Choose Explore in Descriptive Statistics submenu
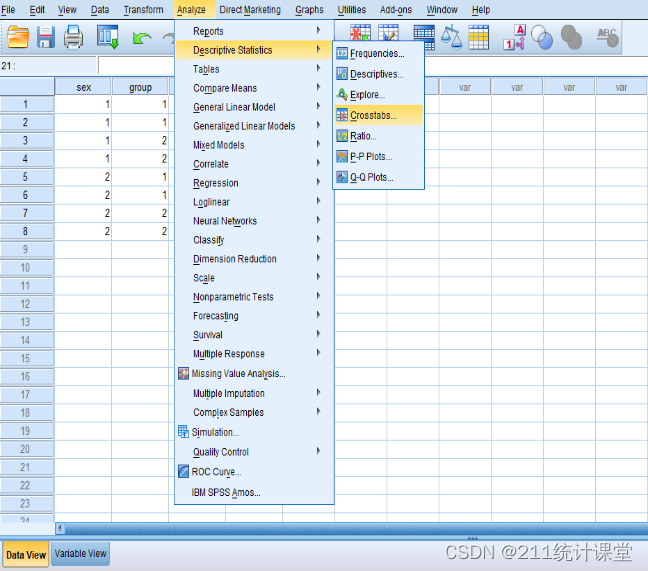This screenshot has height=571, width=648. [379, 95]
